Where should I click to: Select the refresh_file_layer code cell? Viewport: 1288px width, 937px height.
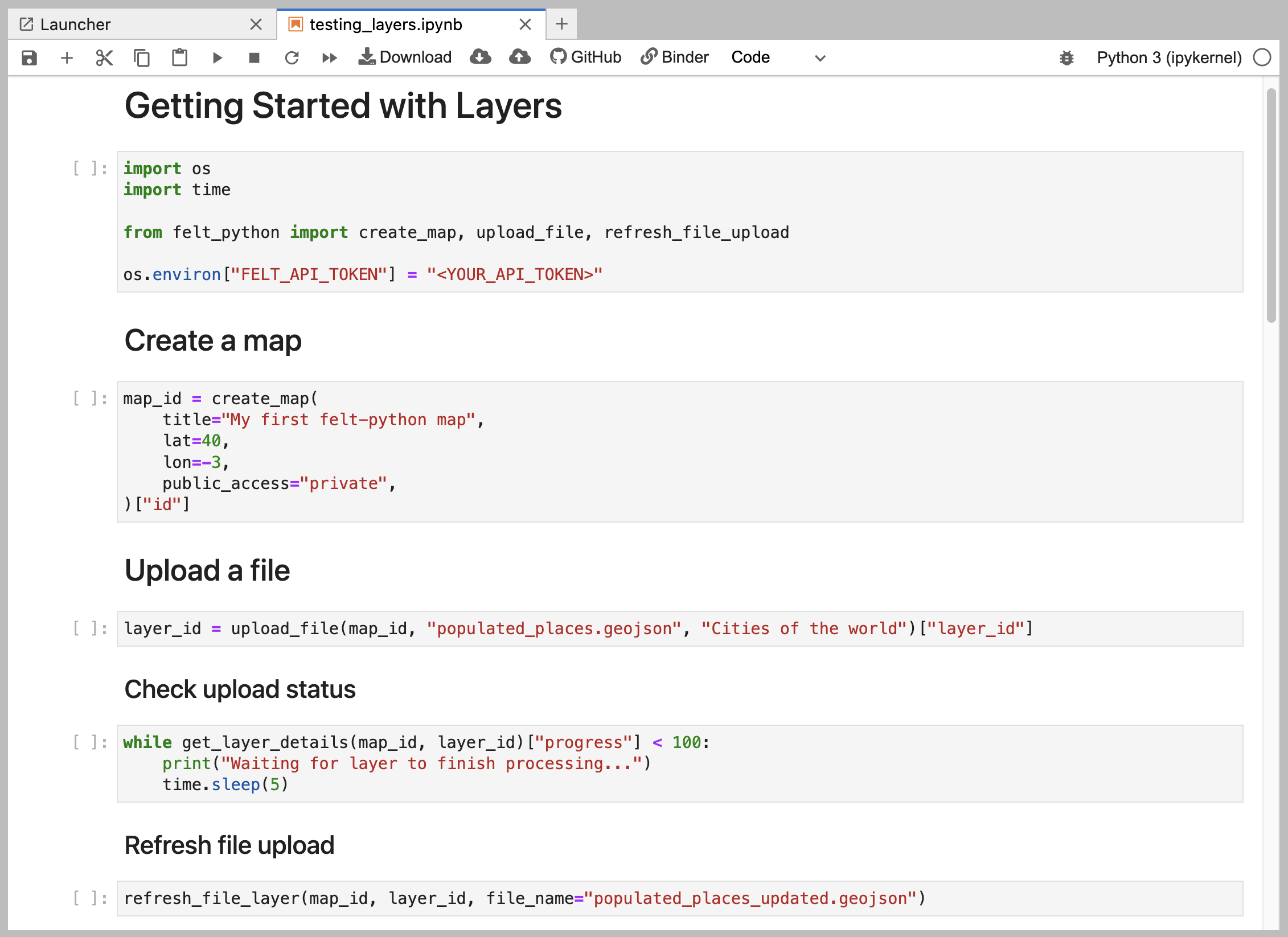680,898
